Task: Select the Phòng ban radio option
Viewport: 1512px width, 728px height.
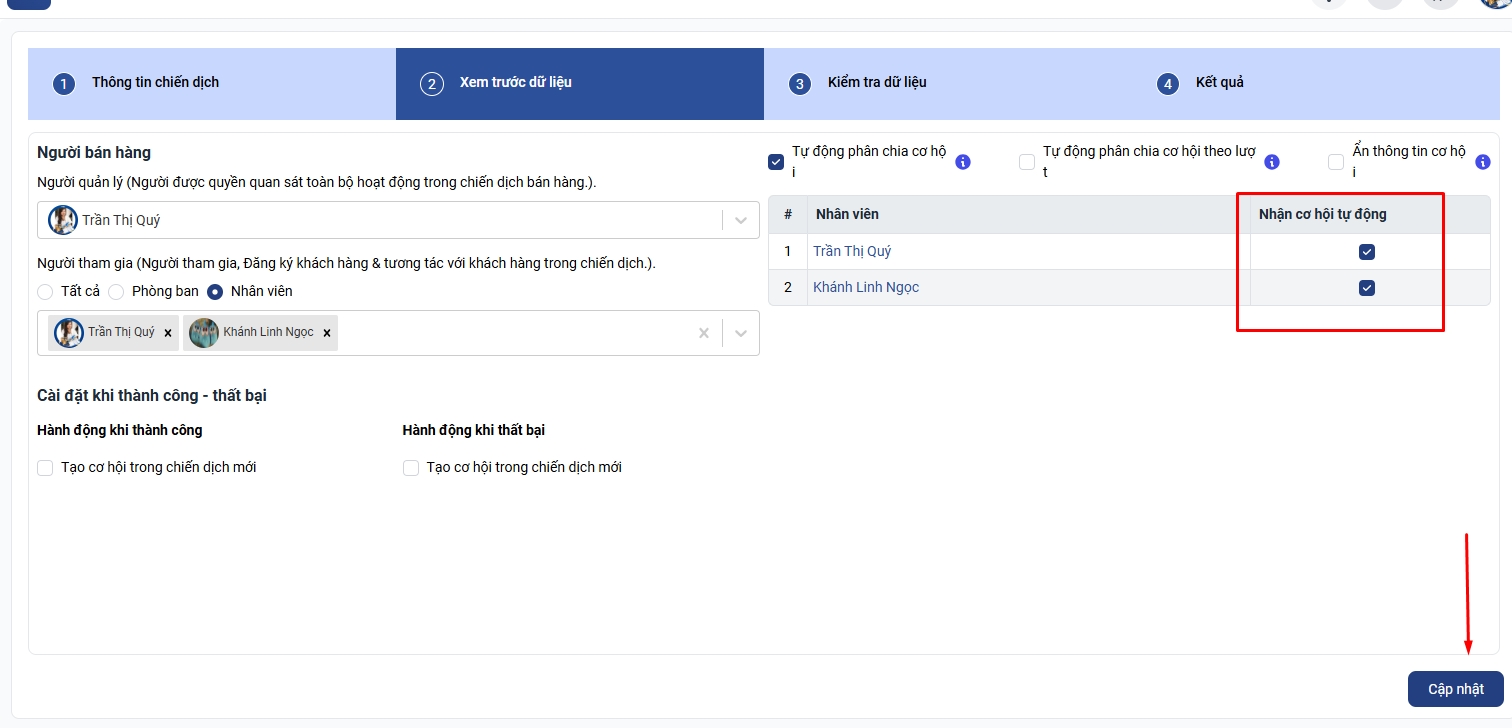Action: coord(116,292)
